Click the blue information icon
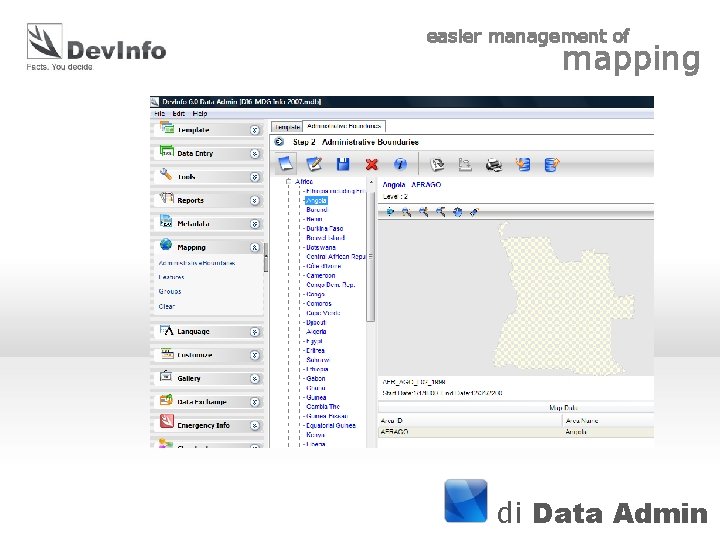The image size is (720, 540). click(x=400, y=164)
